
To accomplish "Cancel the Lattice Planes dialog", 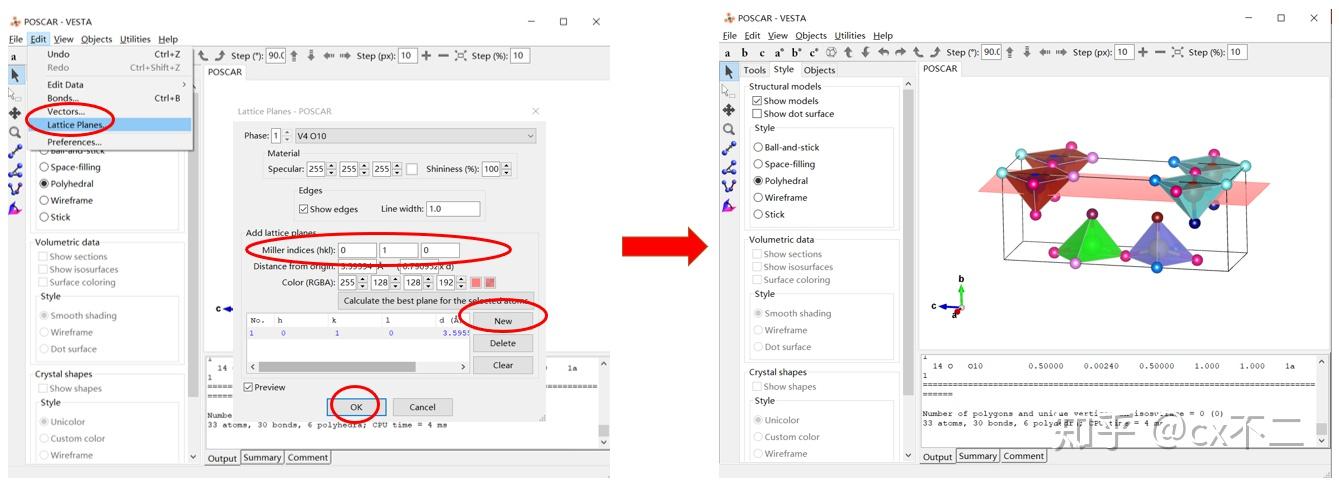I will [x=423, y=407].
